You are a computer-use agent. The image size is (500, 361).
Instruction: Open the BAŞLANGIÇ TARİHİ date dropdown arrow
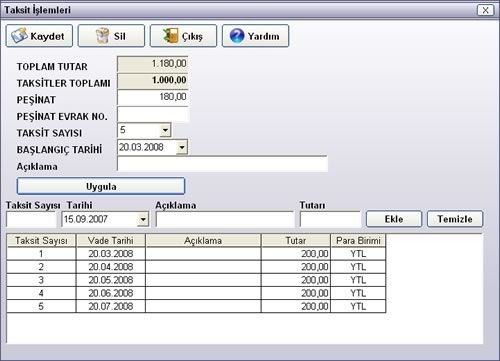(x=182, y=147)
